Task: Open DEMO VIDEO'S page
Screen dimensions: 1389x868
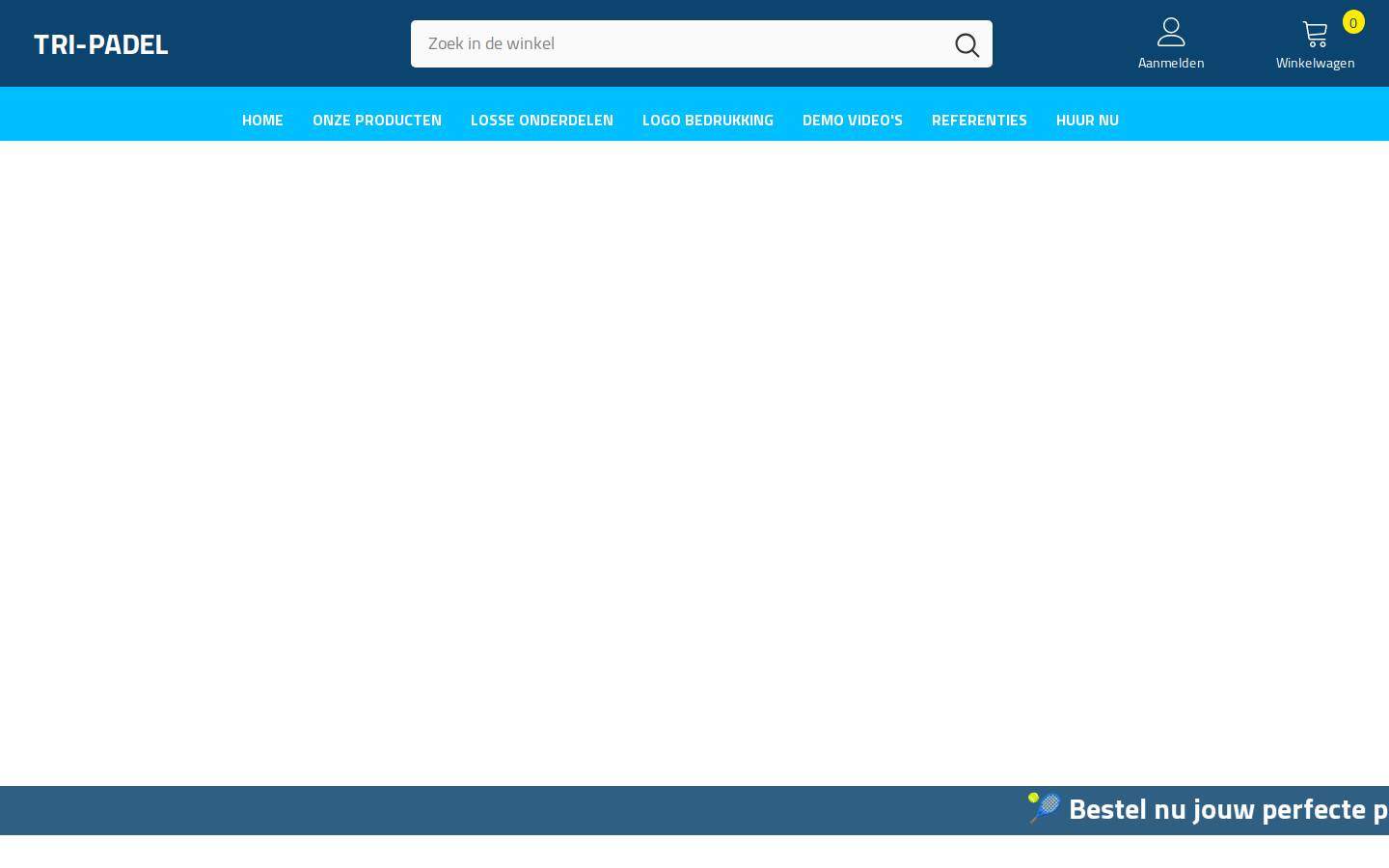Action: click(x=853, y=120)
